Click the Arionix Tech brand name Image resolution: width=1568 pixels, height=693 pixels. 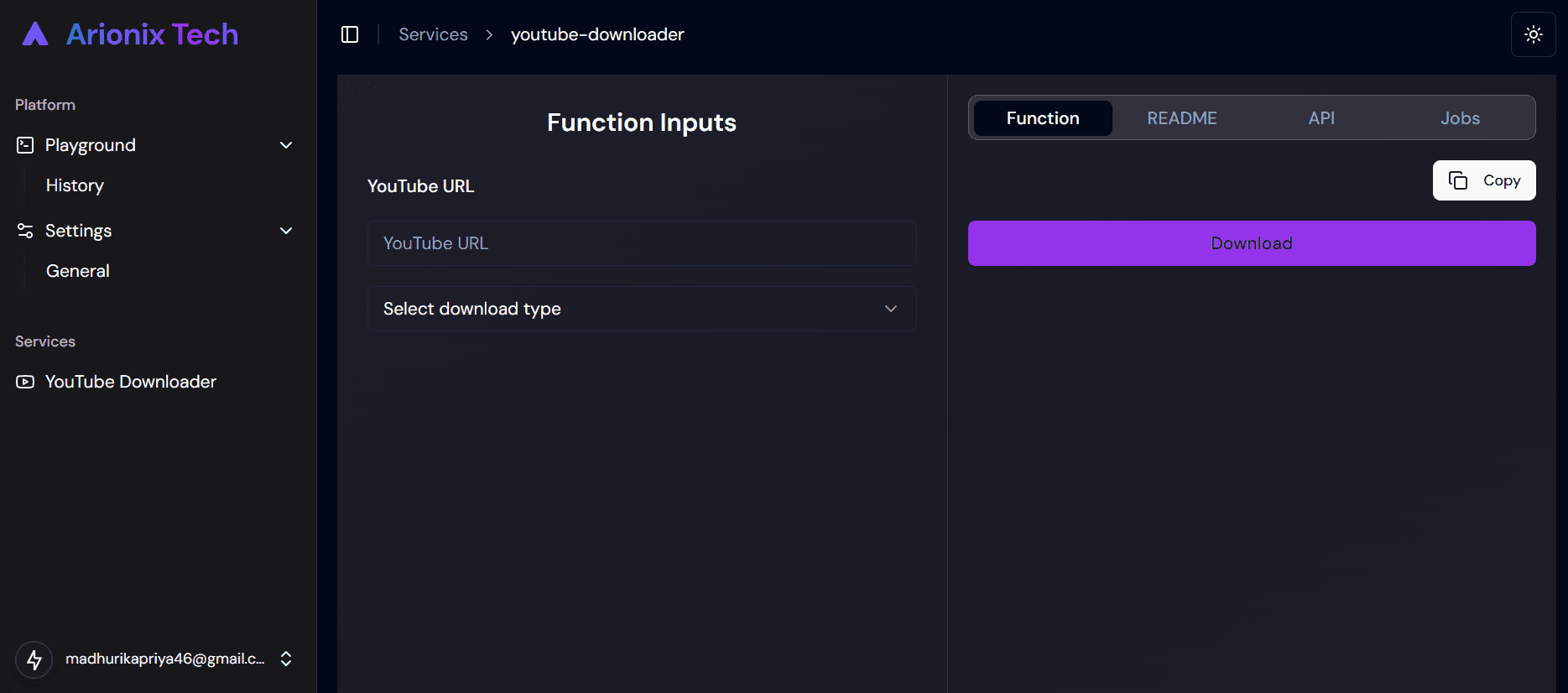click(152, 34)
